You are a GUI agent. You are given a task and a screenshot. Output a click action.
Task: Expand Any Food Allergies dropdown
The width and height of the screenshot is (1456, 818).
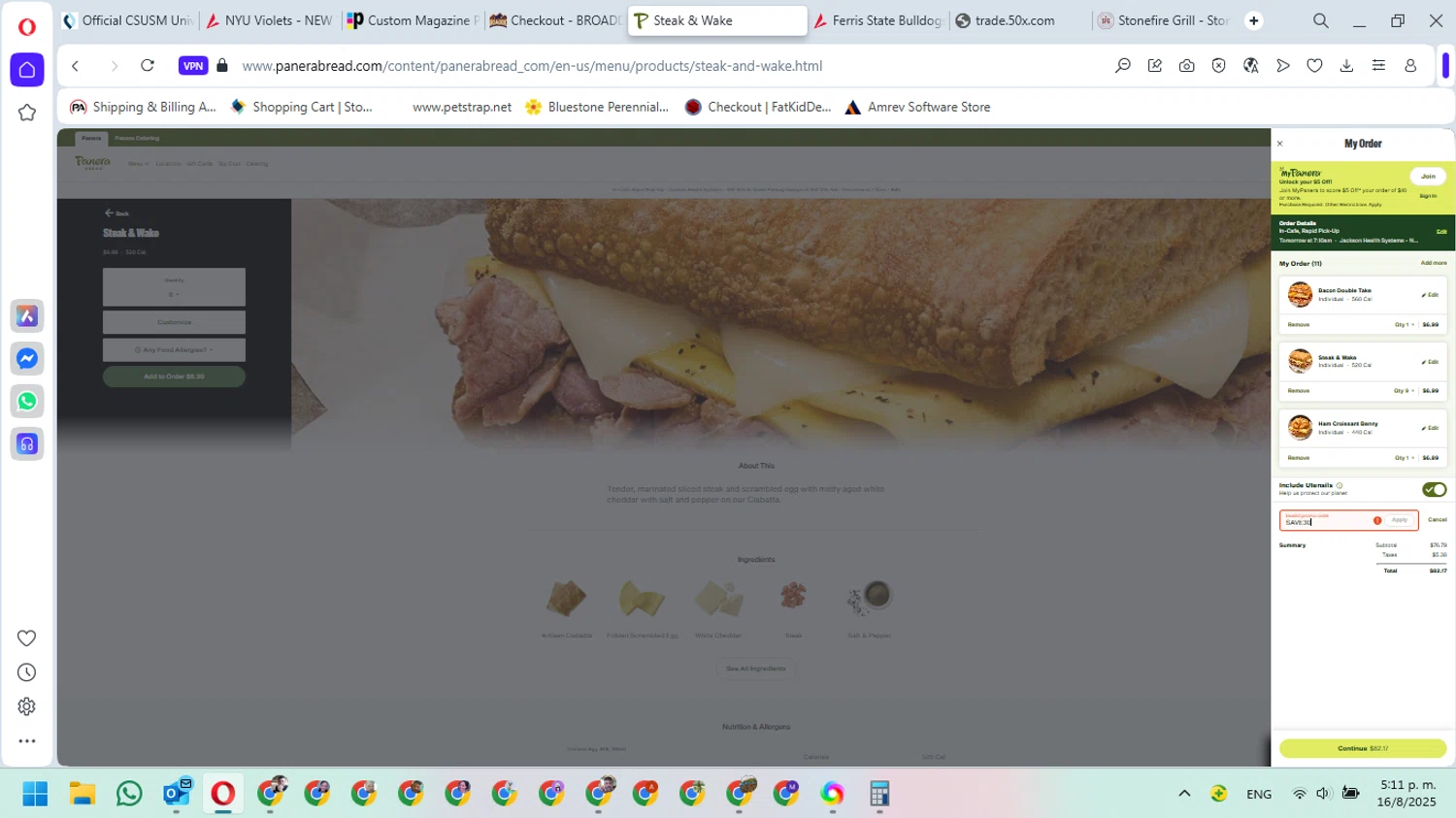(x=174, y=349)
